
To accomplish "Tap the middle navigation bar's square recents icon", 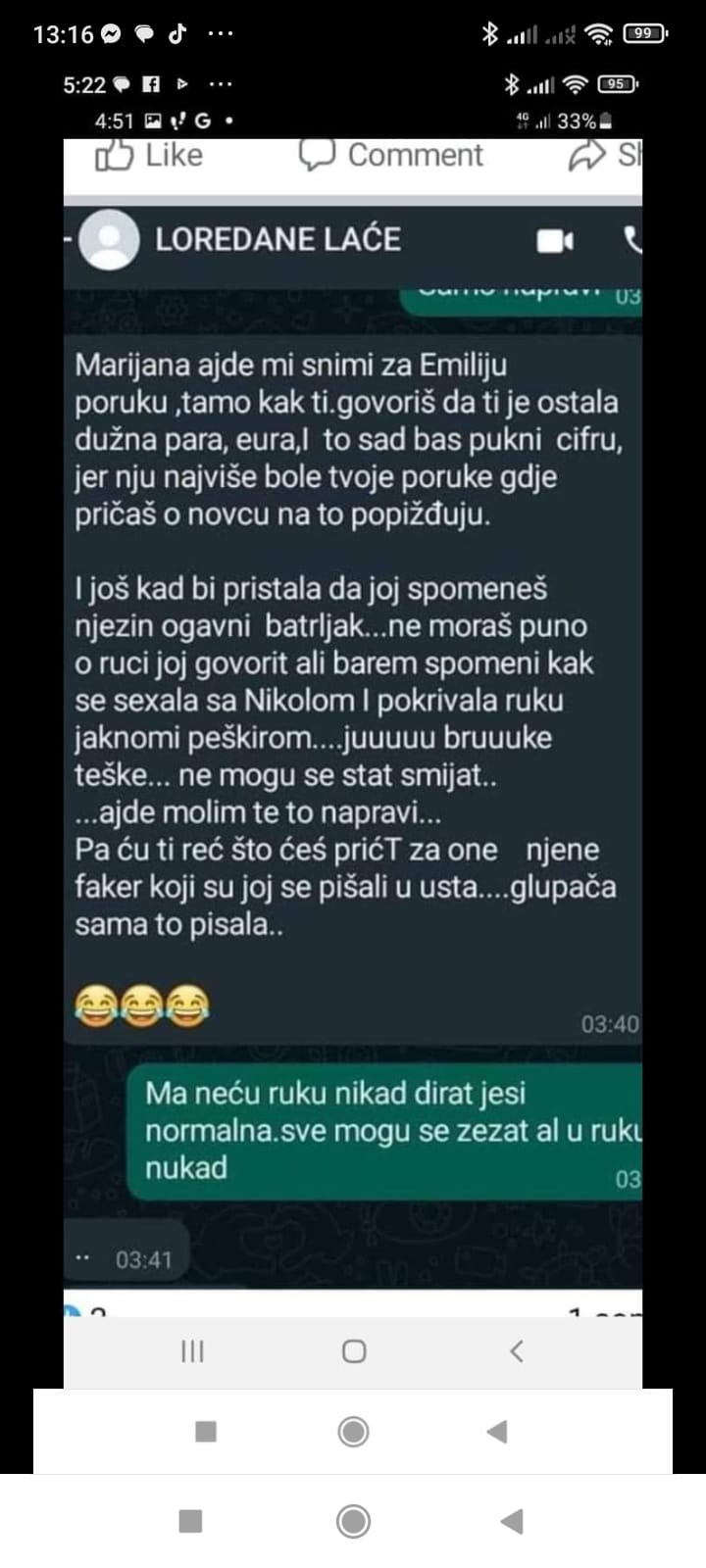I will click(206, 1432).
